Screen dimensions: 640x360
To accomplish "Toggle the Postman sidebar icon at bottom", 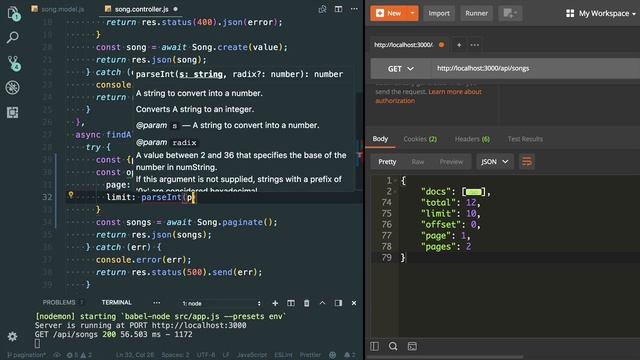I will (374, 347).
